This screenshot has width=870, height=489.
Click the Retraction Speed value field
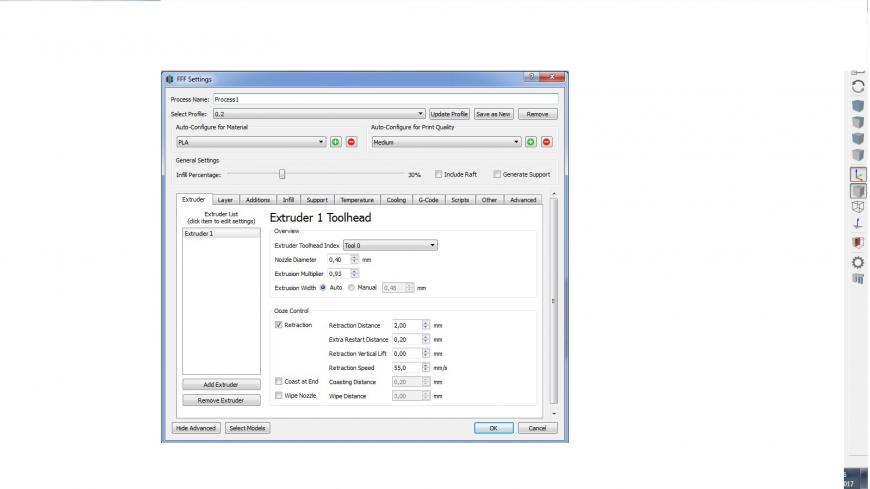407,367
